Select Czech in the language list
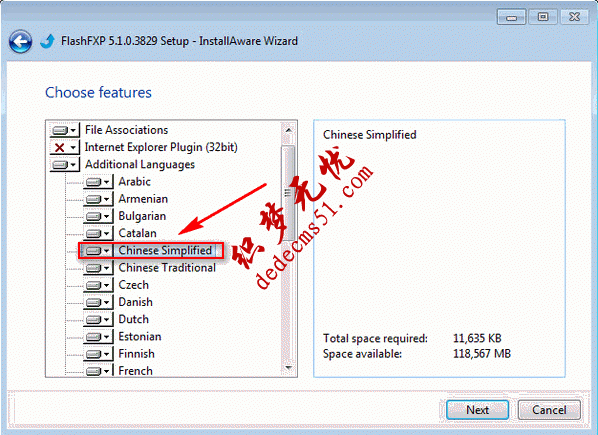 tap(133, 285)
